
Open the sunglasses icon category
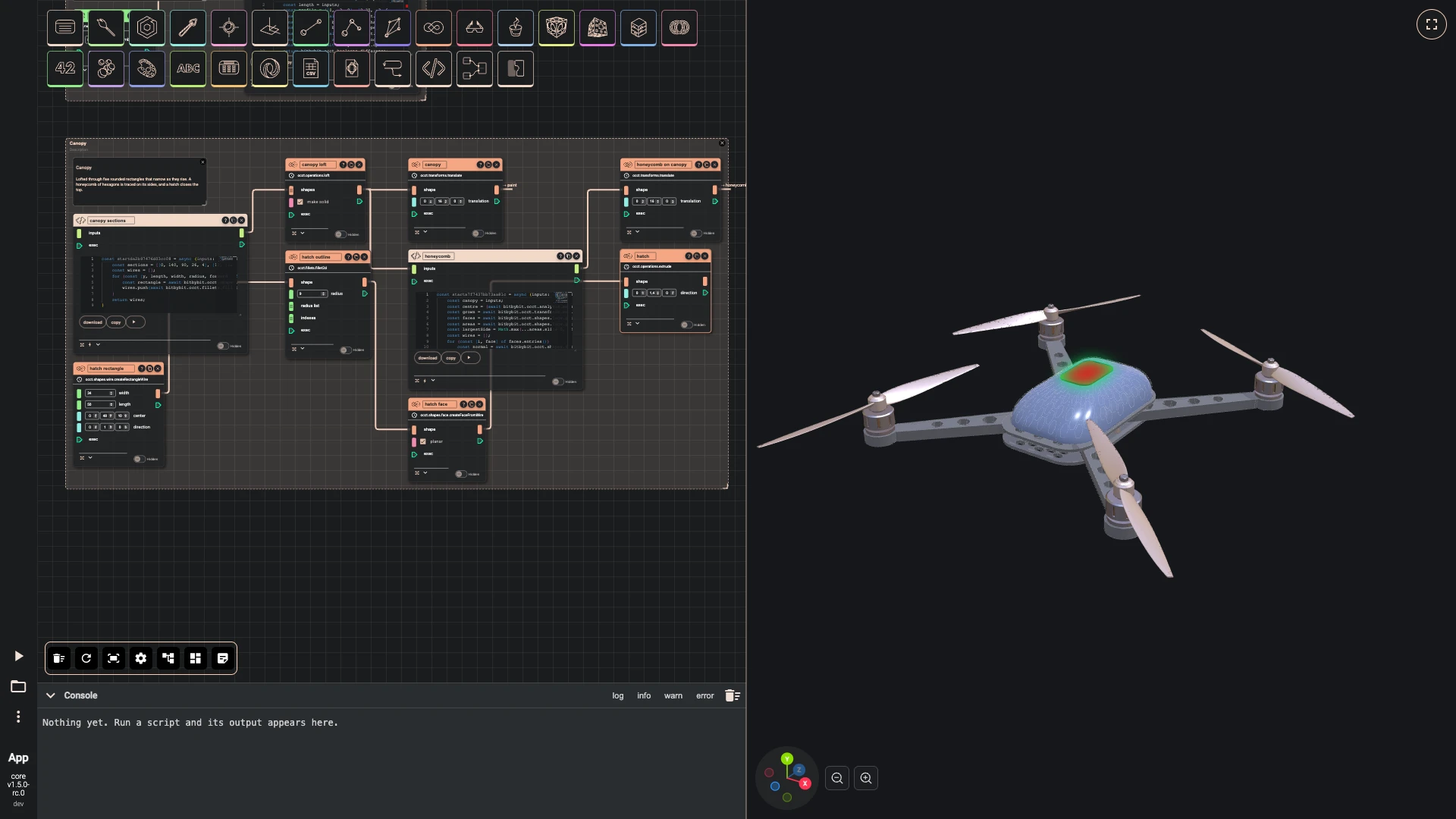coord(475,28)
